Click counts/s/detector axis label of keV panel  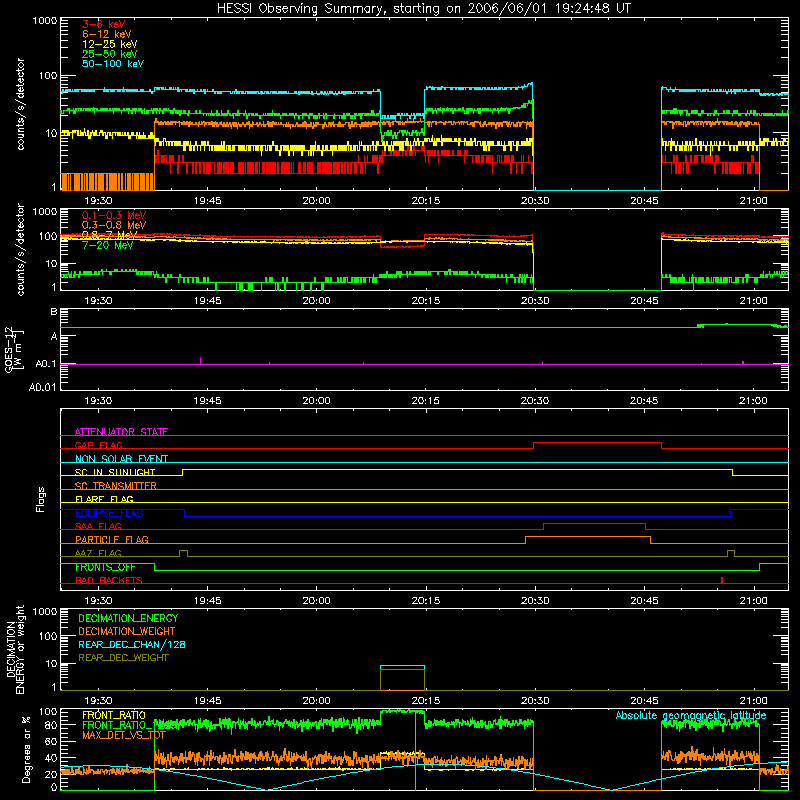click(x=21, y=104)
